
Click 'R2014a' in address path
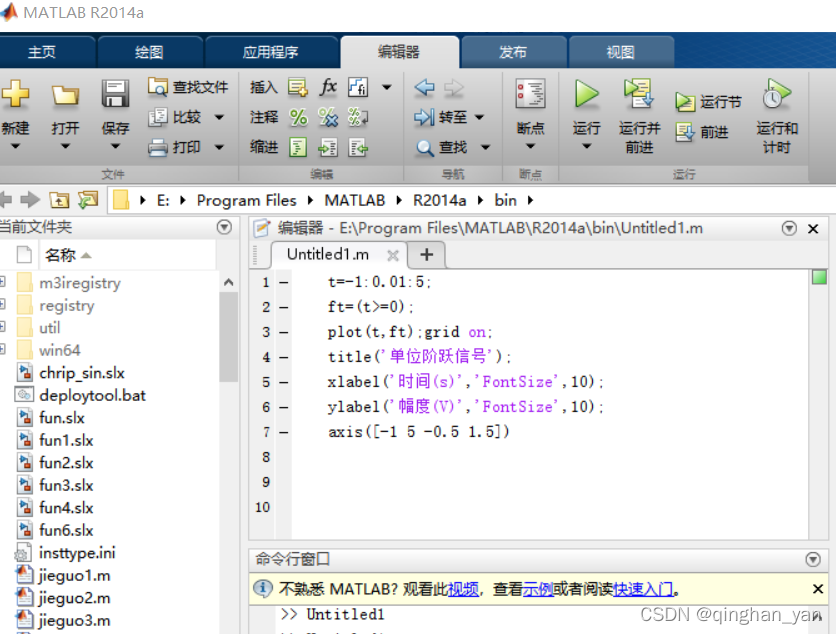point(439,200)
